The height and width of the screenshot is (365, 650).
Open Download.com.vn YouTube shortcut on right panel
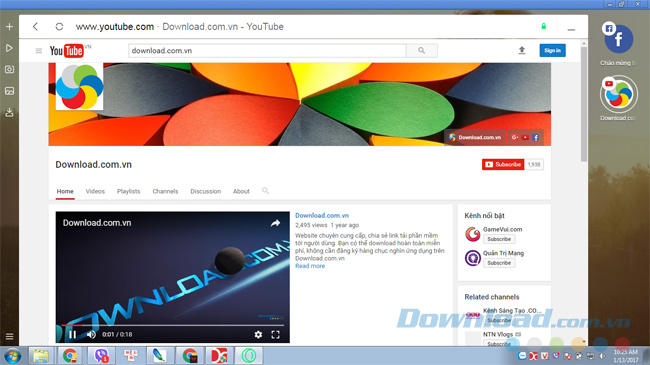point(618,94)
